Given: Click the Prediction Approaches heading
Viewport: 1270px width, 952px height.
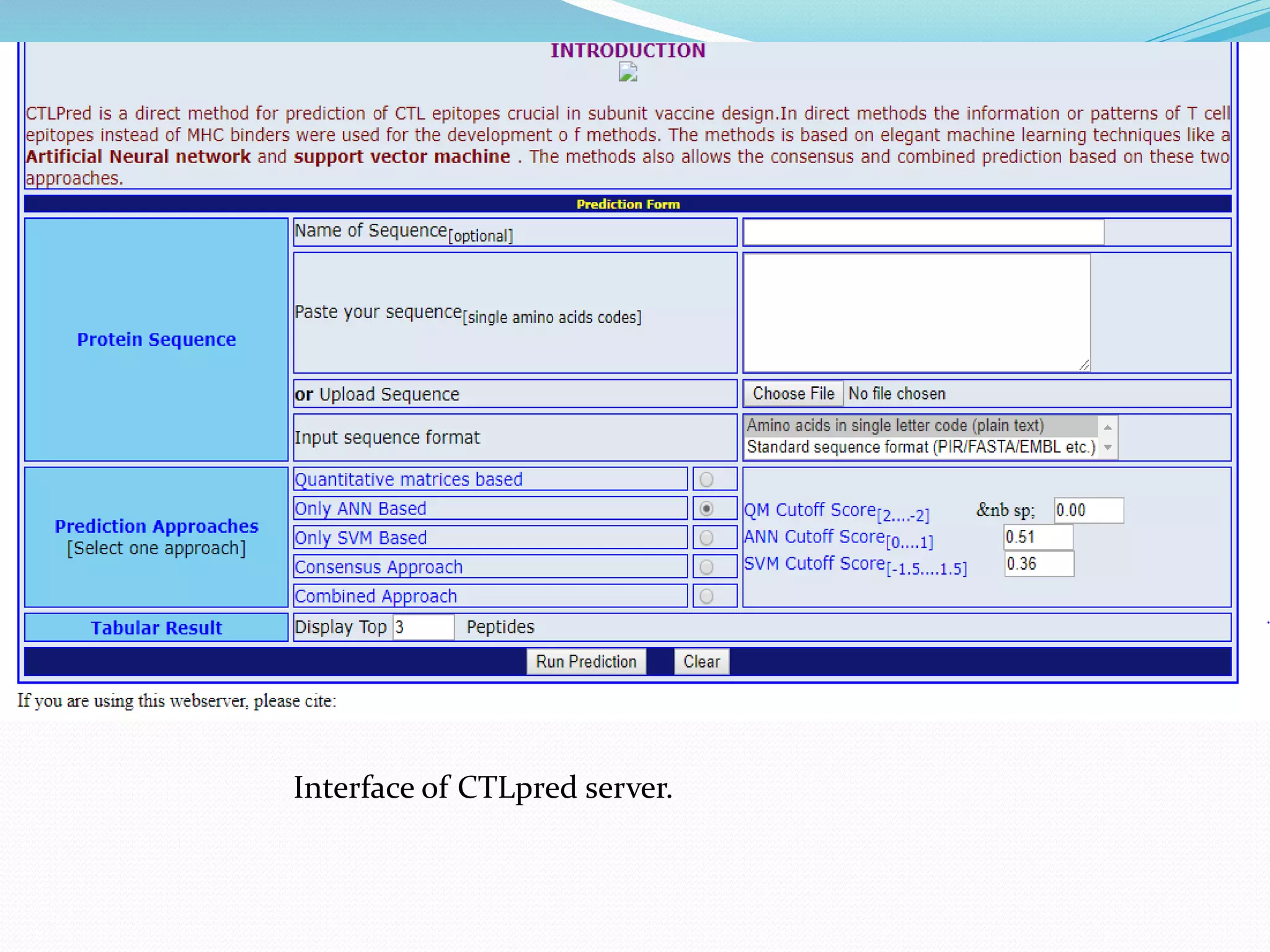Looking at the screenshot, I should coord(156,526).
